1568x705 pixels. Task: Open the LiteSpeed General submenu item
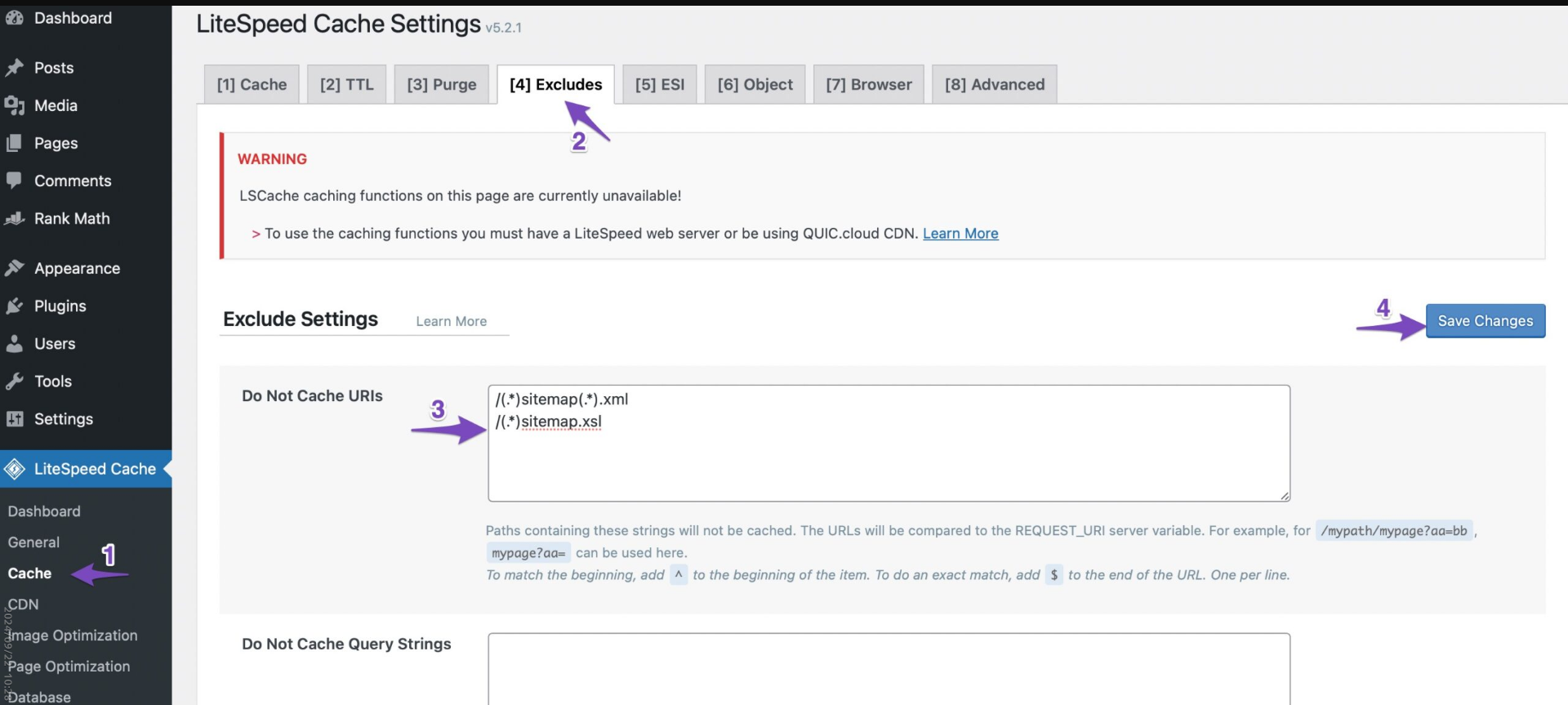coord(33,542)
